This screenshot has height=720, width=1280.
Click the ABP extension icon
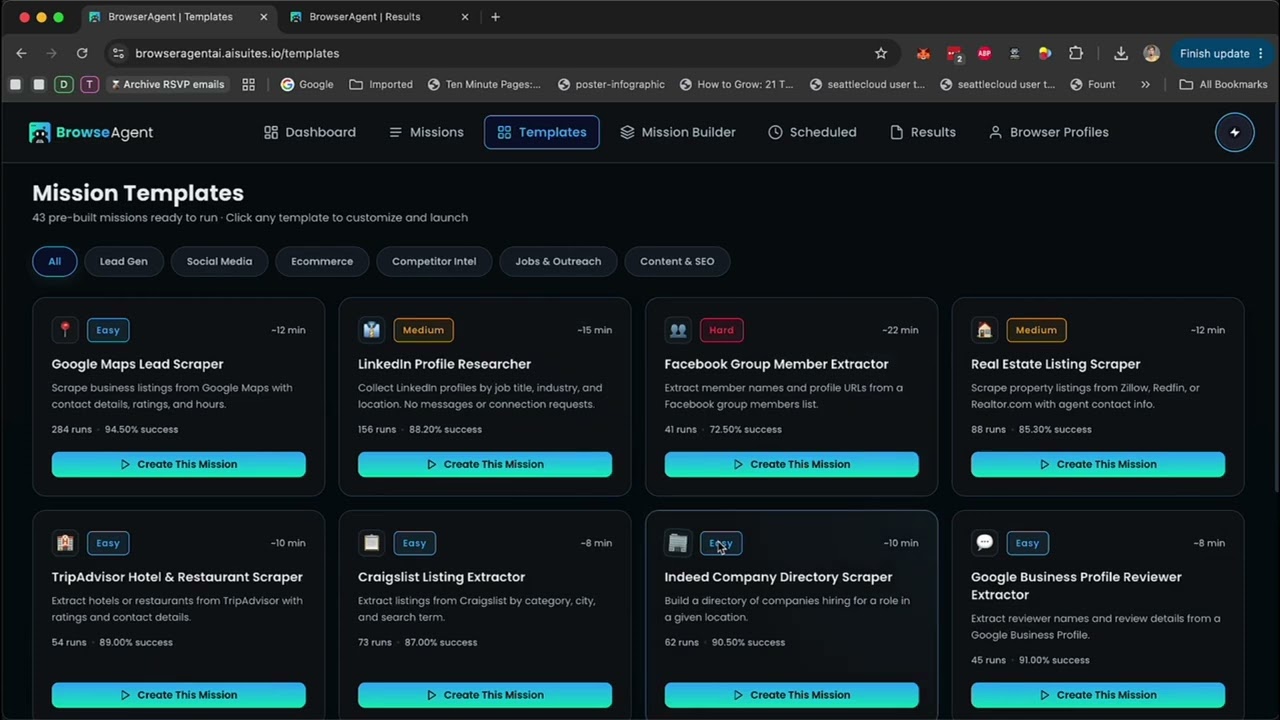pos(984,53)
